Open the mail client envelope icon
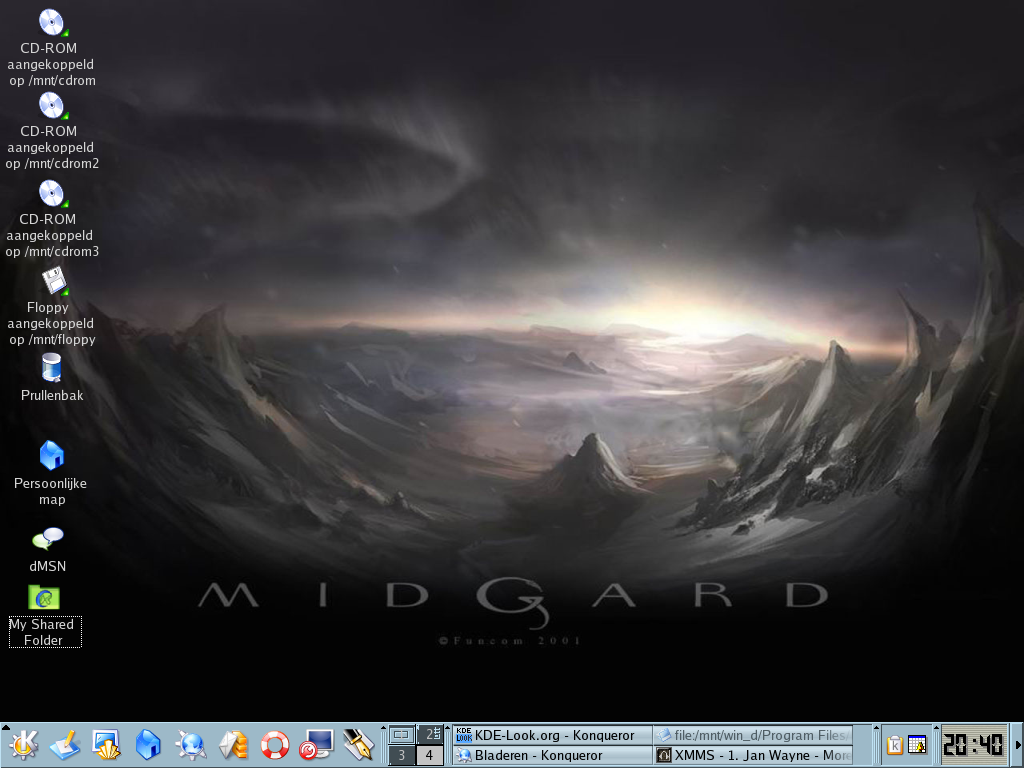Screen dimensions: 1024x768 tap(233, 745)
